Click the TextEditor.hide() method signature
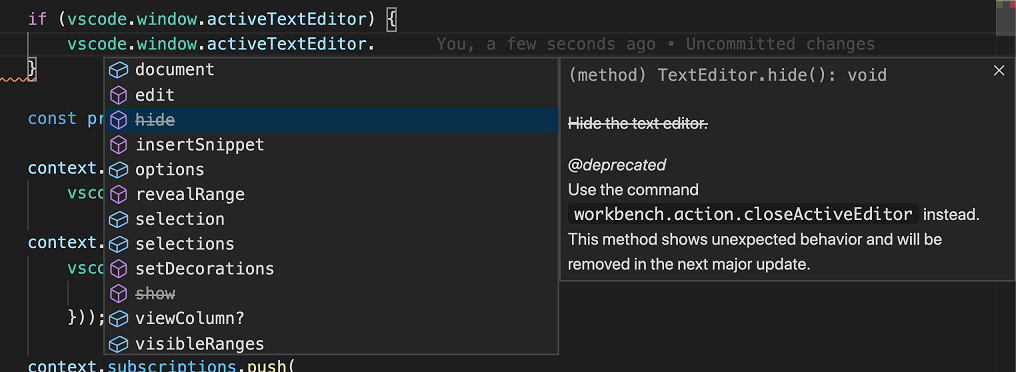 point(727,75)
